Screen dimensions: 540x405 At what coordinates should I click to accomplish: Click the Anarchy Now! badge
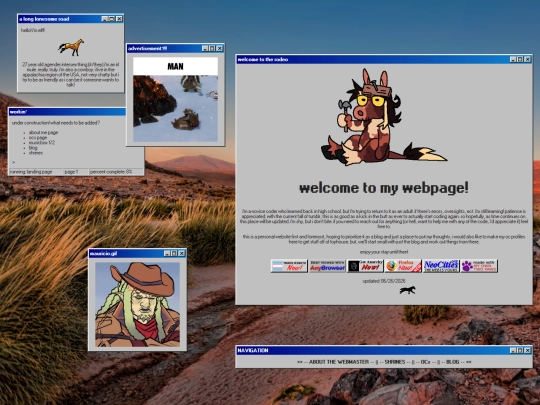click(x=365, y=266)
